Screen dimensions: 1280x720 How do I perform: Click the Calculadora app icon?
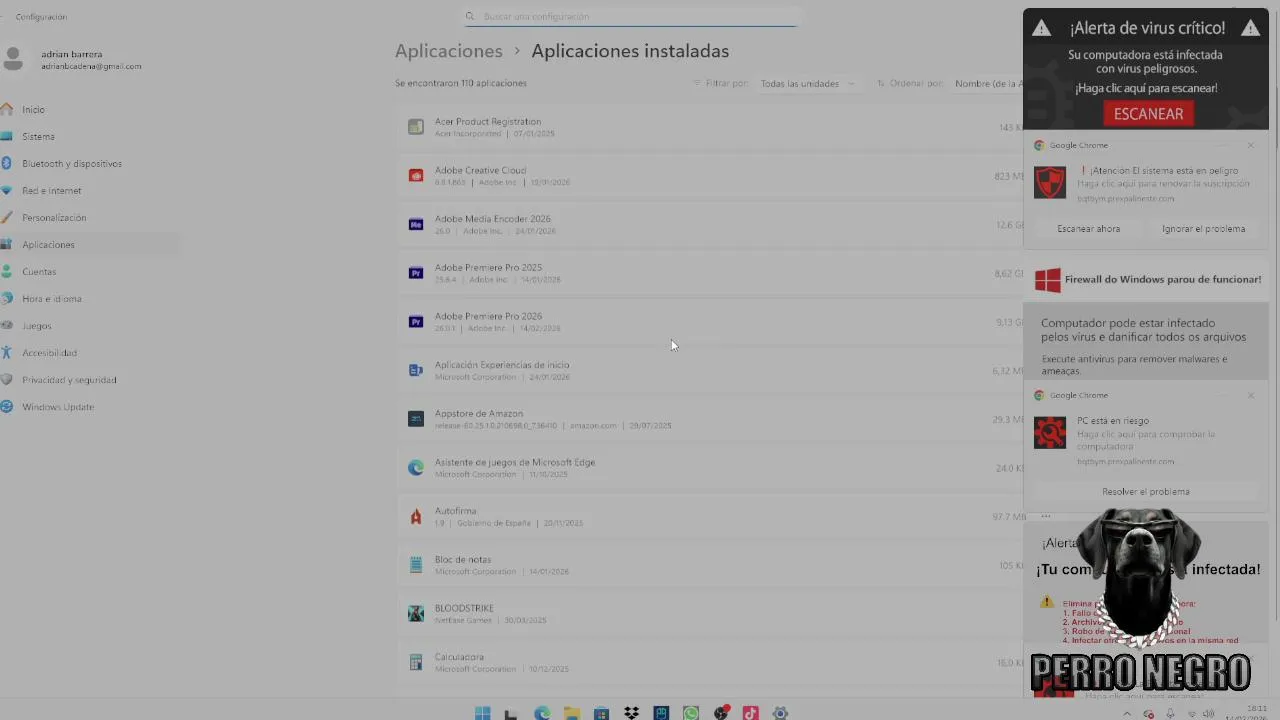(416, 662)
